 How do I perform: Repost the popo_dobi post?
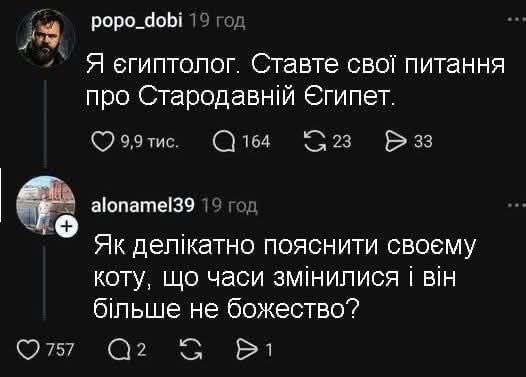(x=314, y=141)
